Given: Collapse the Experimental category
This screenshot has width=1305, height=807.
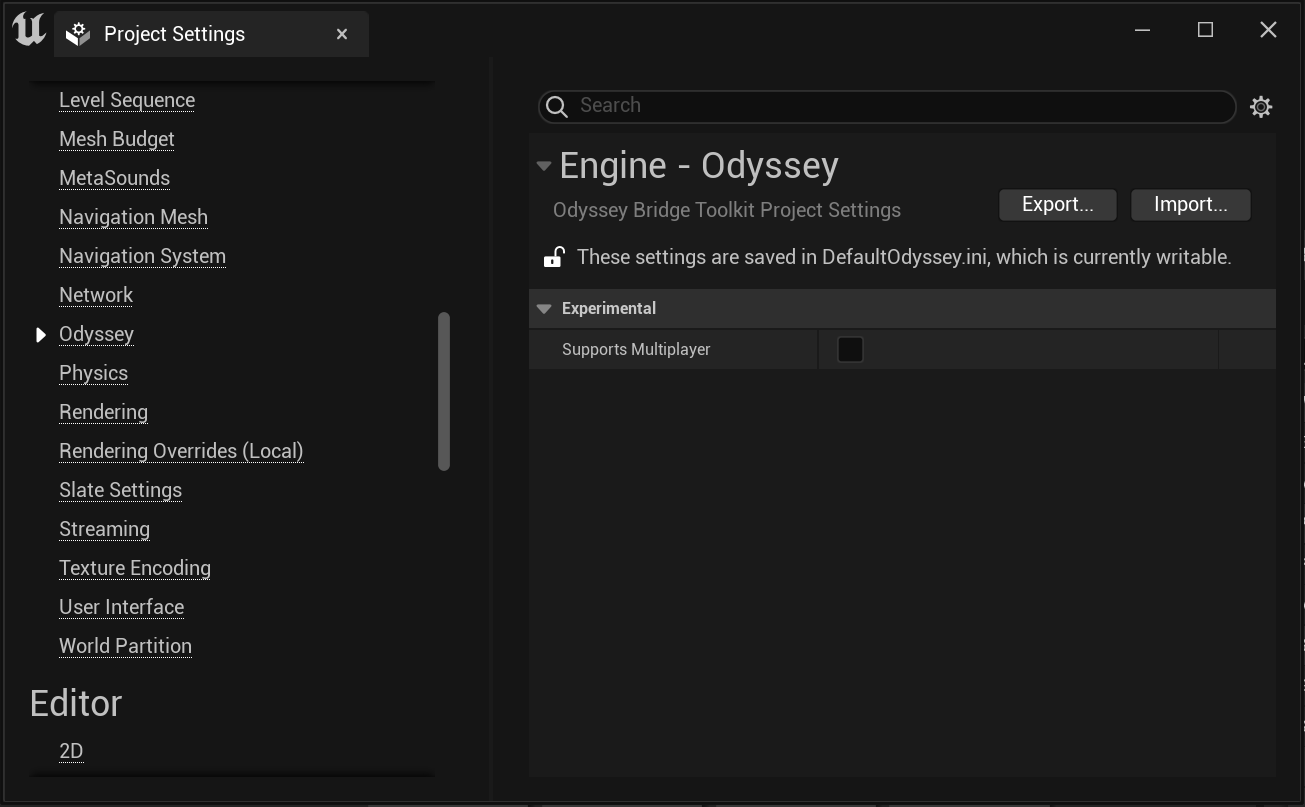Looking at the screenshot, I should tap(544, 309).
